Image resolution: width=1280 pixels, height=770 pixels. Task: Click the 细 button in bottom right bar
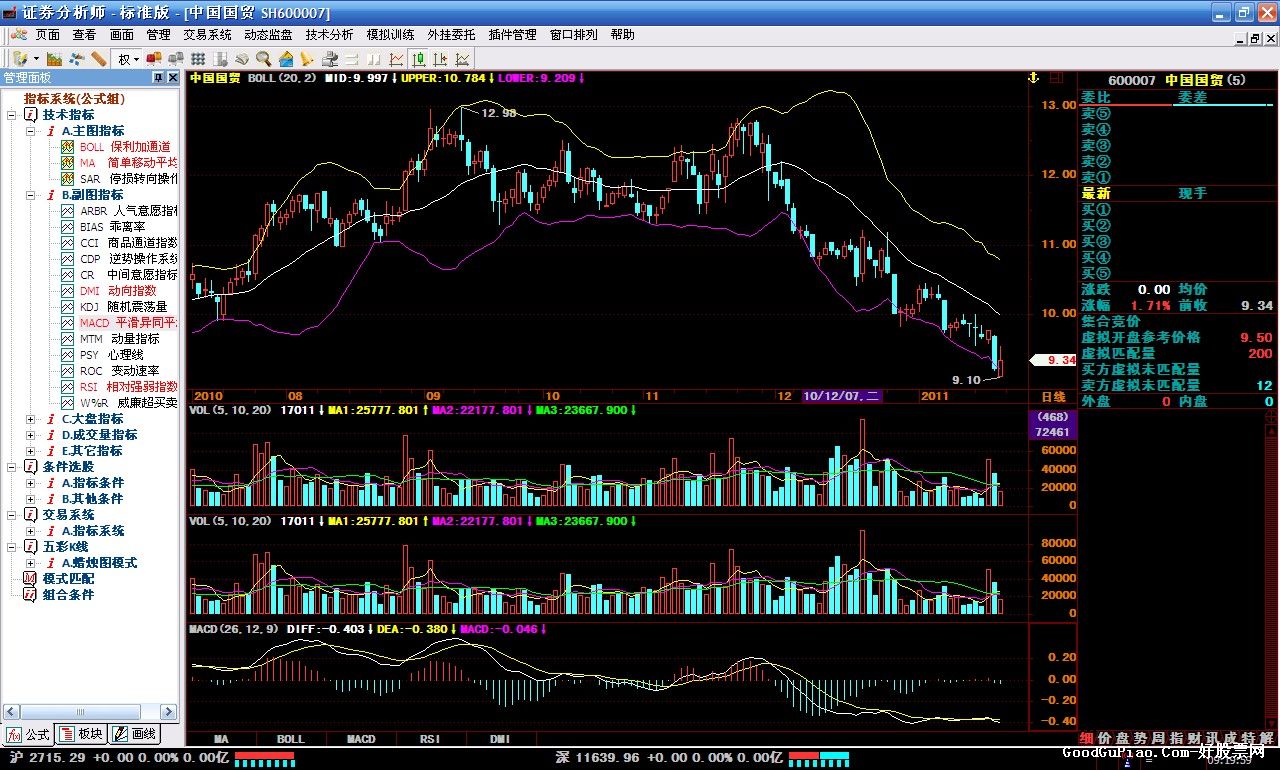click(x=1088, y=738)
